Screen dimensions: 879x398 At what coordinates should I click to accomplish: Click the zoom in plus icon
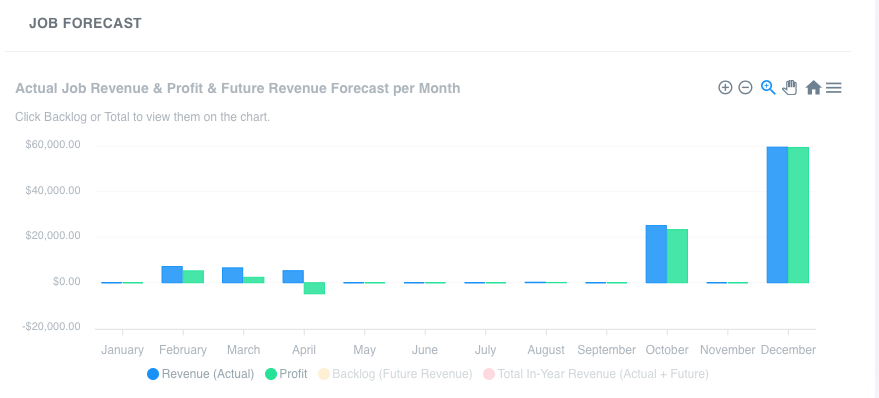(725, 87)
